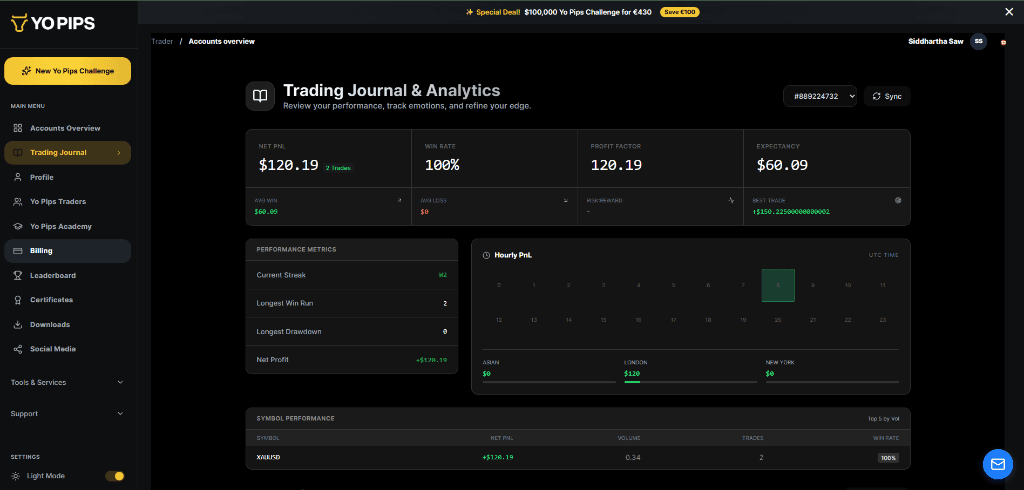Click the Top 5 by Vol label
This screenshot has width=1024, height=490.
click(x=882, y=419)
